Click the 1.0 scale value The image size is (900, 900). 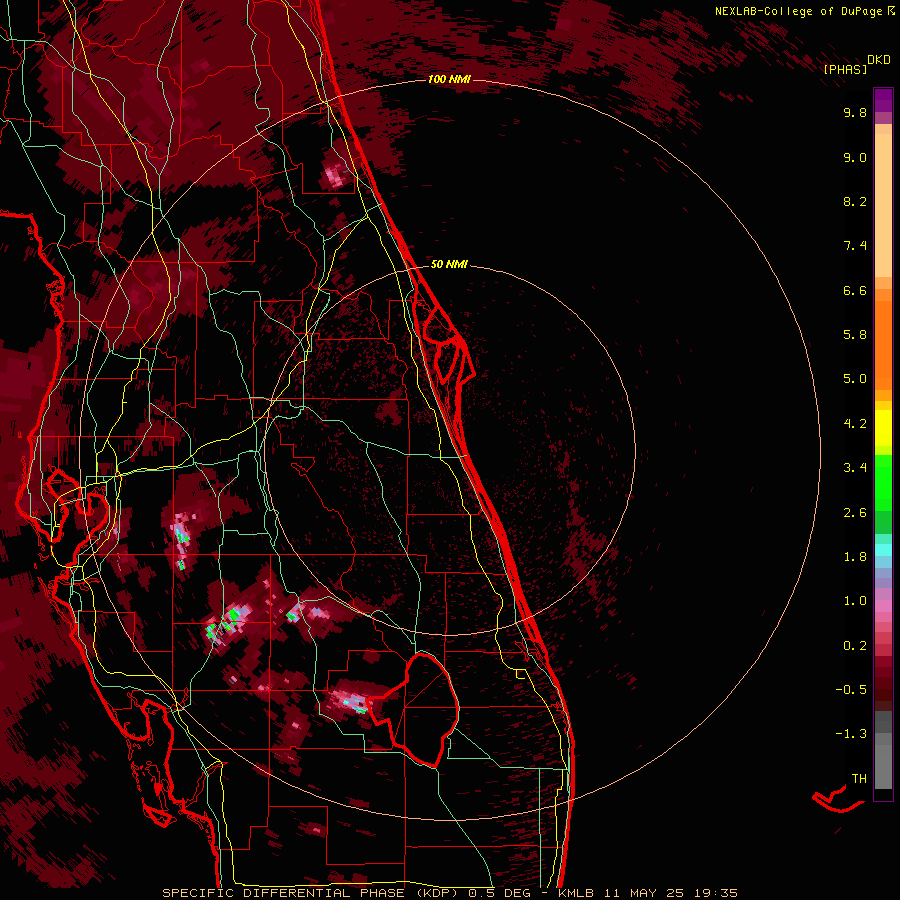[x=855, y=601]
